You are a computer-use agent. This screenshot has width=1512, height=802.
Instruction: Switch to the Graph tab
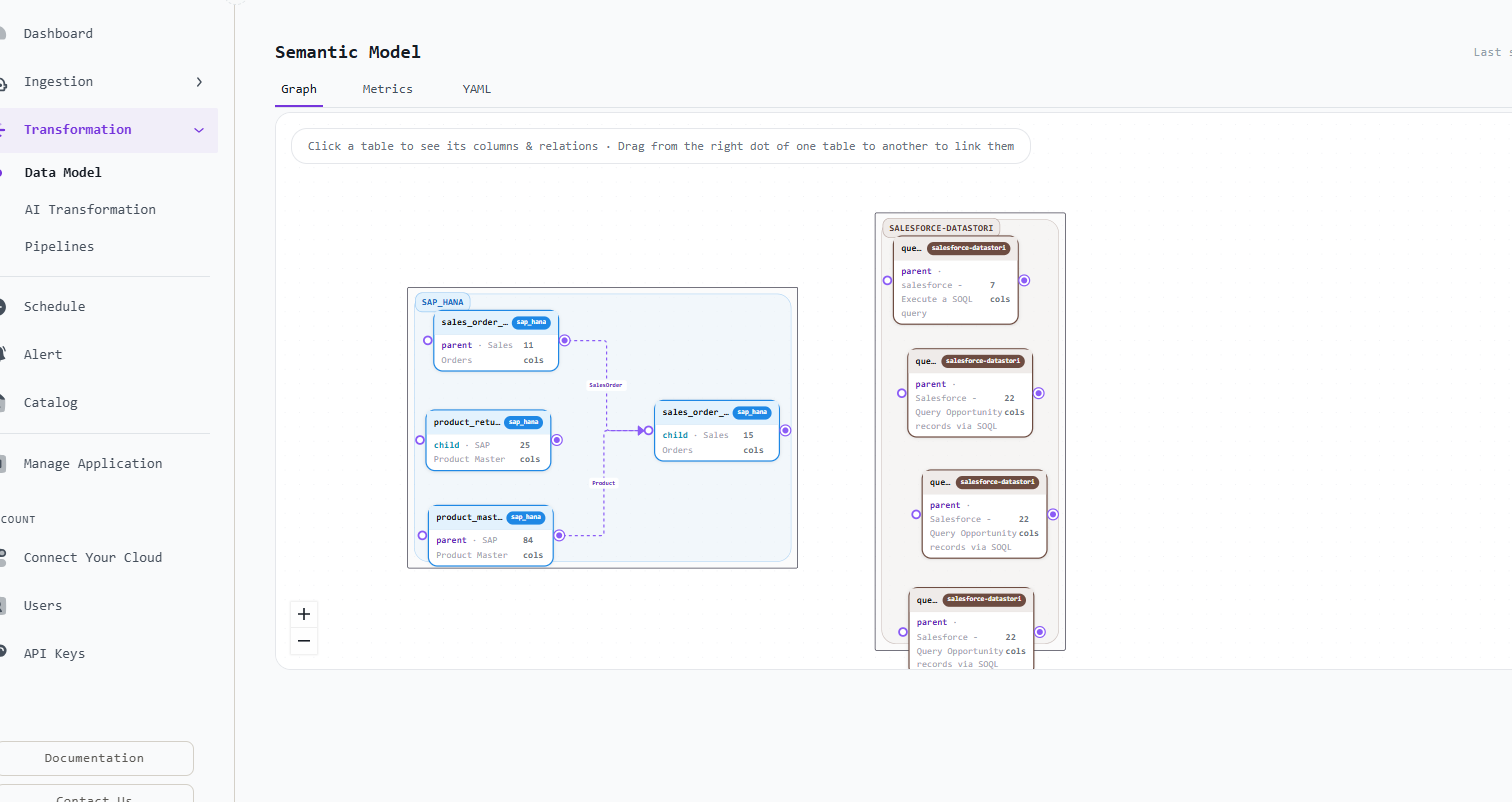[x=299, y=89]
